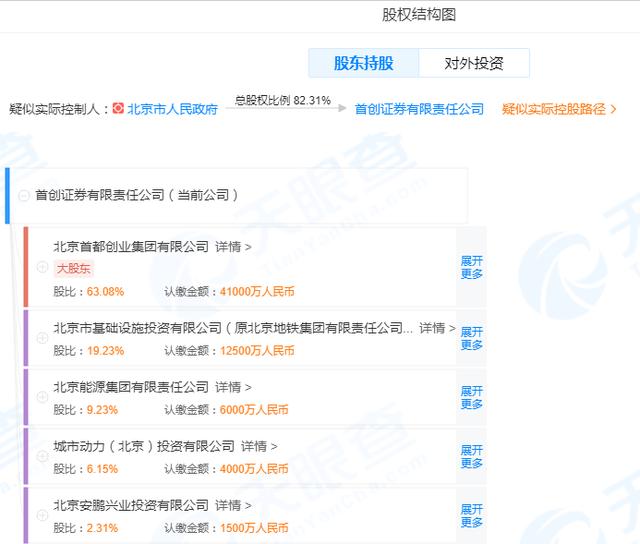640x544 pixels.
Task: Click 展开更多 for 北京市基础设施投资有限公司
Action: point(471,338)
